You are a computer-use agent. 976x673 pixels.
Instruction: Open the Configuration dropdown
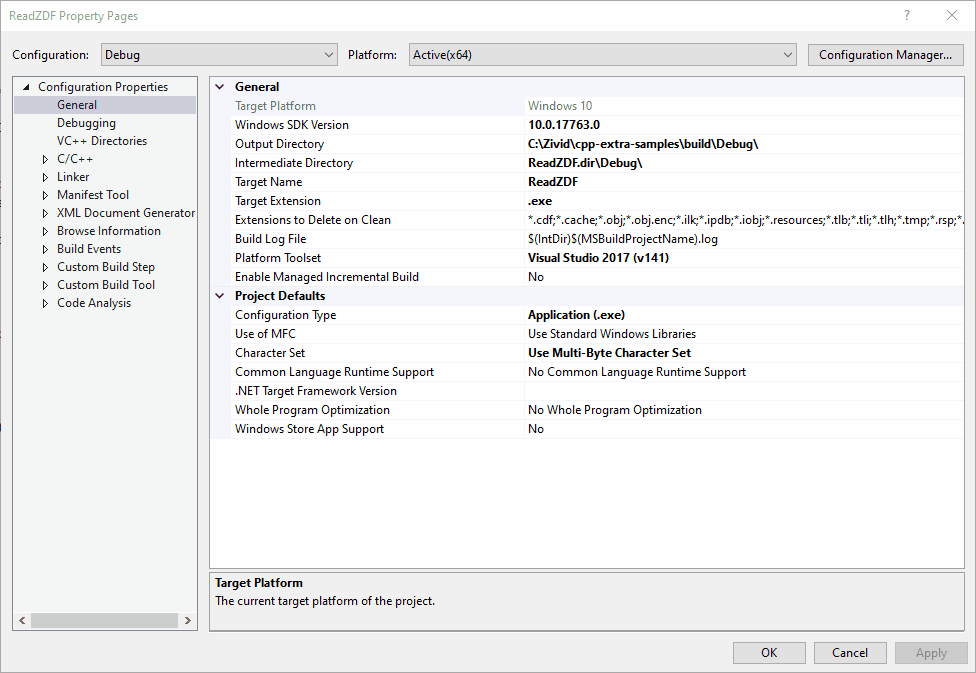219,55
